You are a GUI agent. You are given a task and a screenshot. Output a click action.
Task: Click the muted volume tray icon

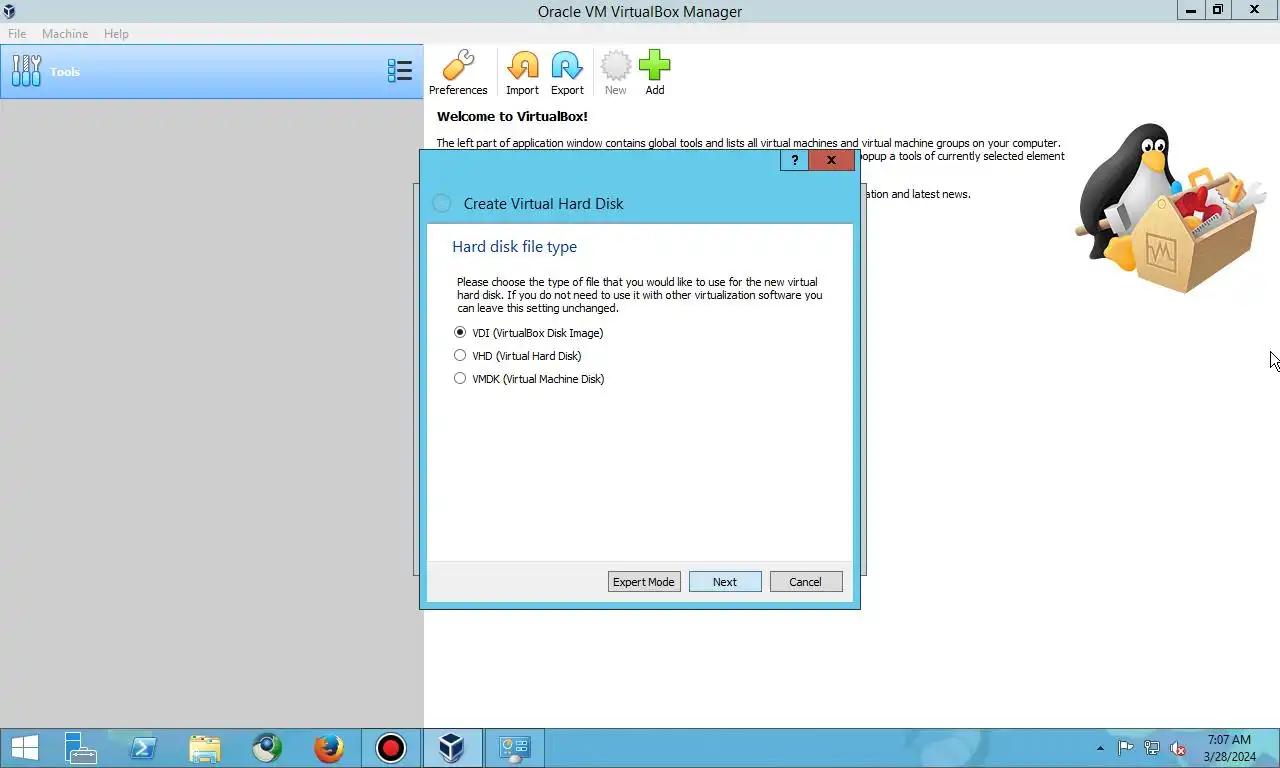pos(1178,748)
